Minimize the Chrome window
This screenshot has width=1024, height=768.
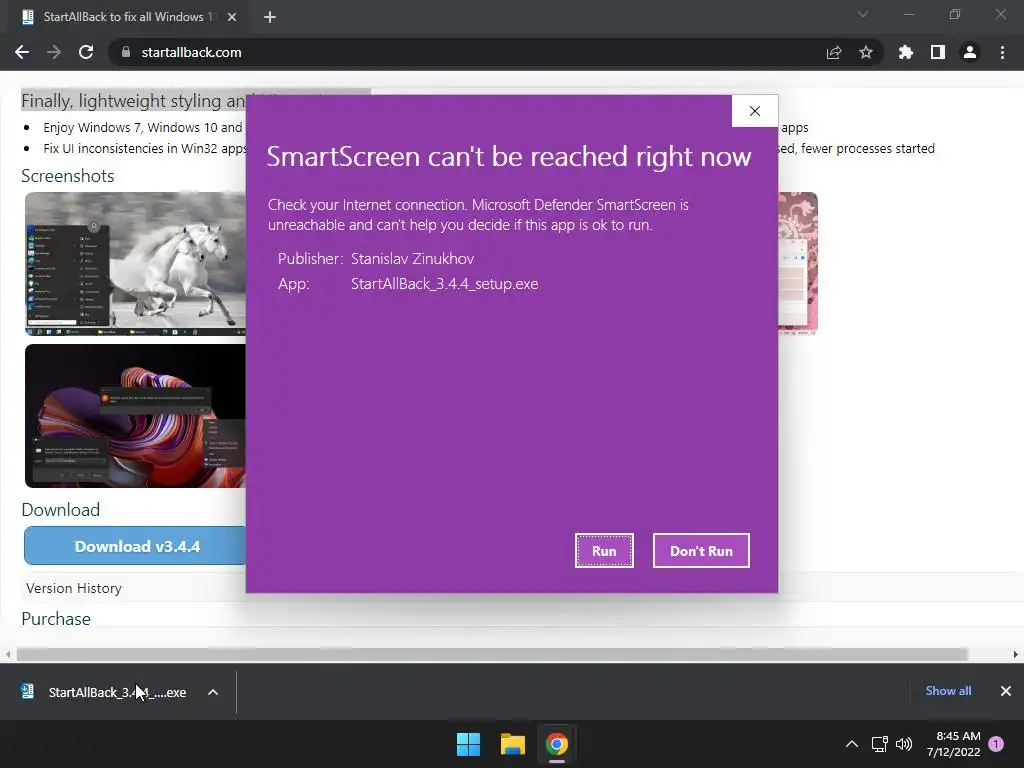point(908,14)
